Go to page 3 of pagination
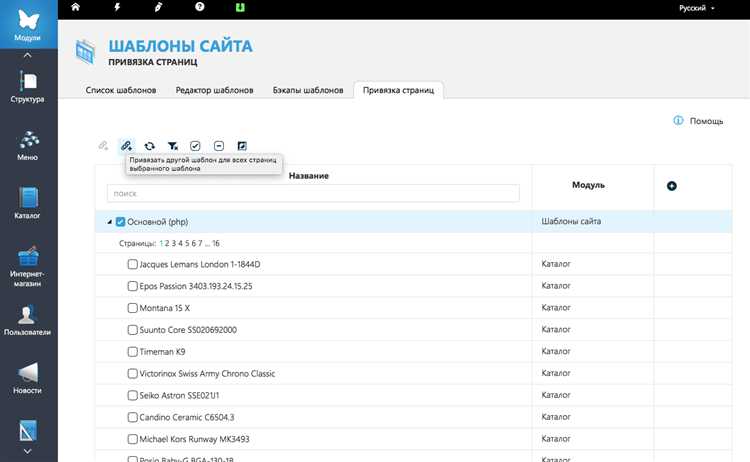Screen dimensions: 750x462 (174, 243)
